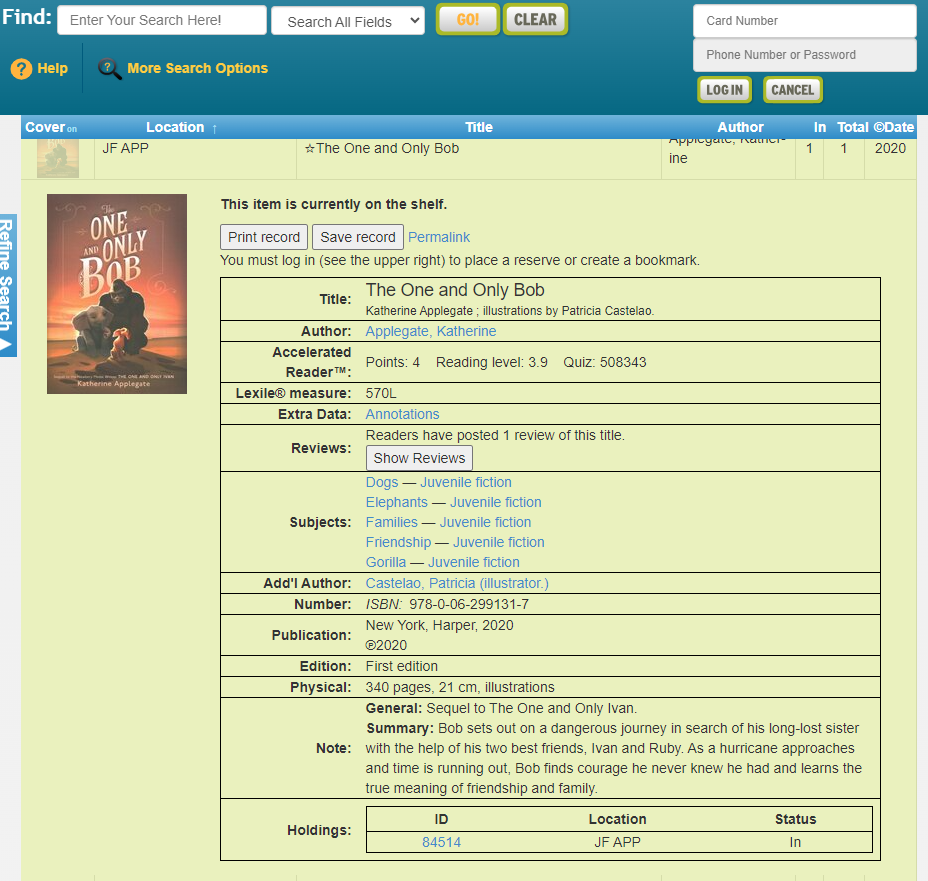
Task: Click the Save record button
Action: pyautogui.click(x=358, y=237)
